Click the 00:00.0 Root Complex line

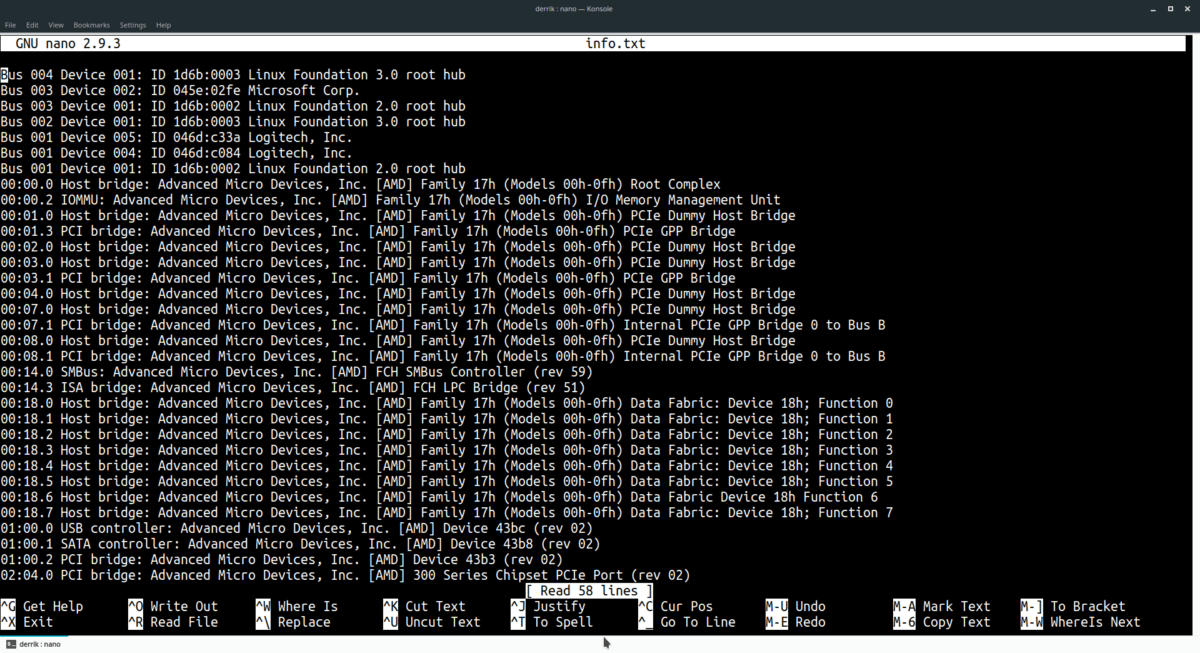pos(360,184)
